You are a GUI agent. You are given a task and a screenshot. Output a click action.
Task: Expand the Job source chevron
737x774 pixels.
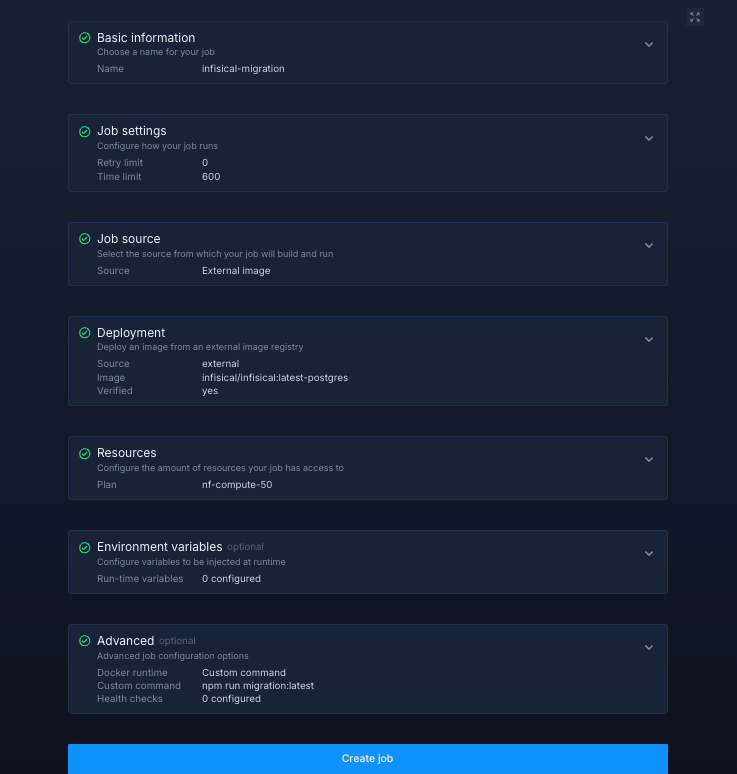click(648, 246)
